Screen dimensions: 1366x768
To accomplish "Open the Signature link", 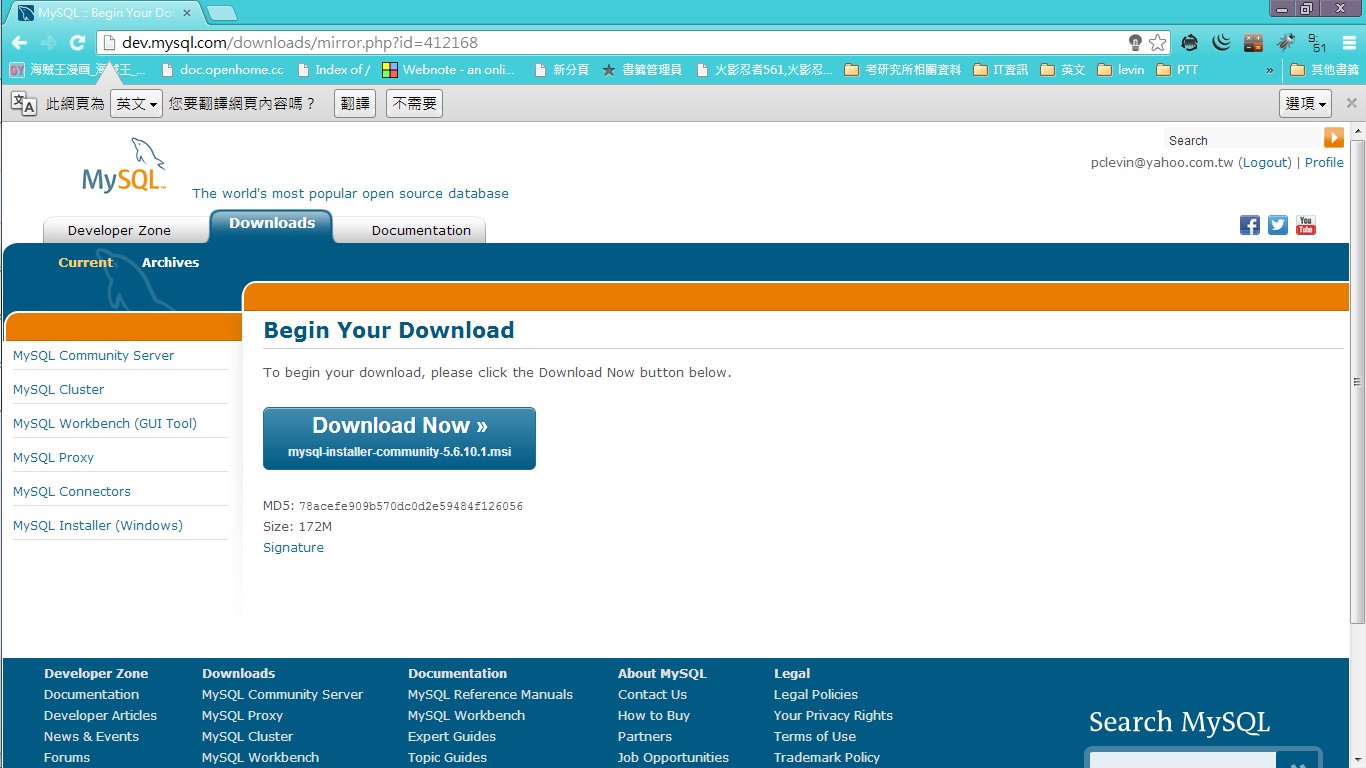I will [293, 547].
